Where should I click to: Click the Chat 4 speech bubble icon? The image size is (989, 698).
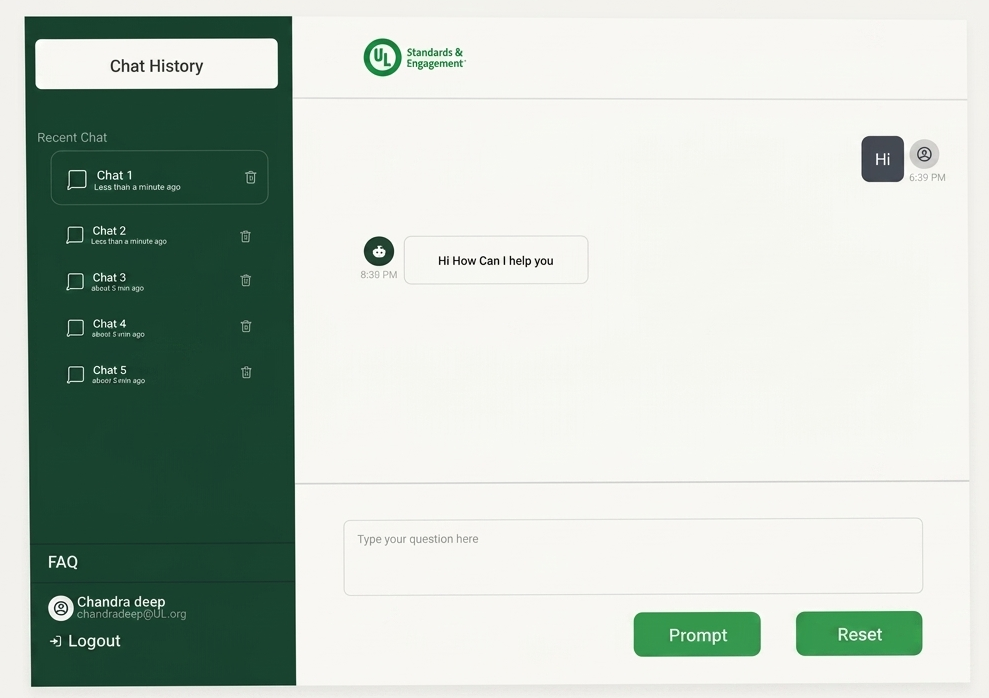coord(75,328)
